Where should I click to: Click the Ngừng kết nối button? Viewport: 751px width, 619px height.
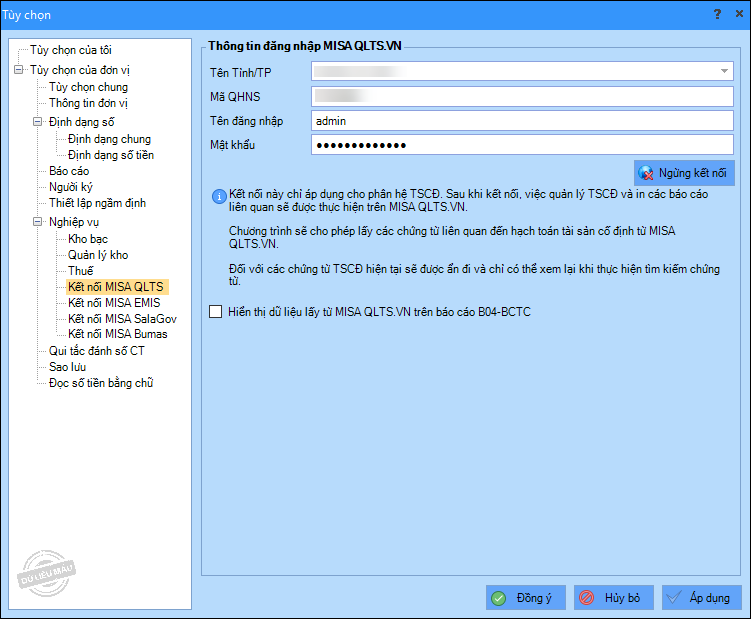click(684, 173)
